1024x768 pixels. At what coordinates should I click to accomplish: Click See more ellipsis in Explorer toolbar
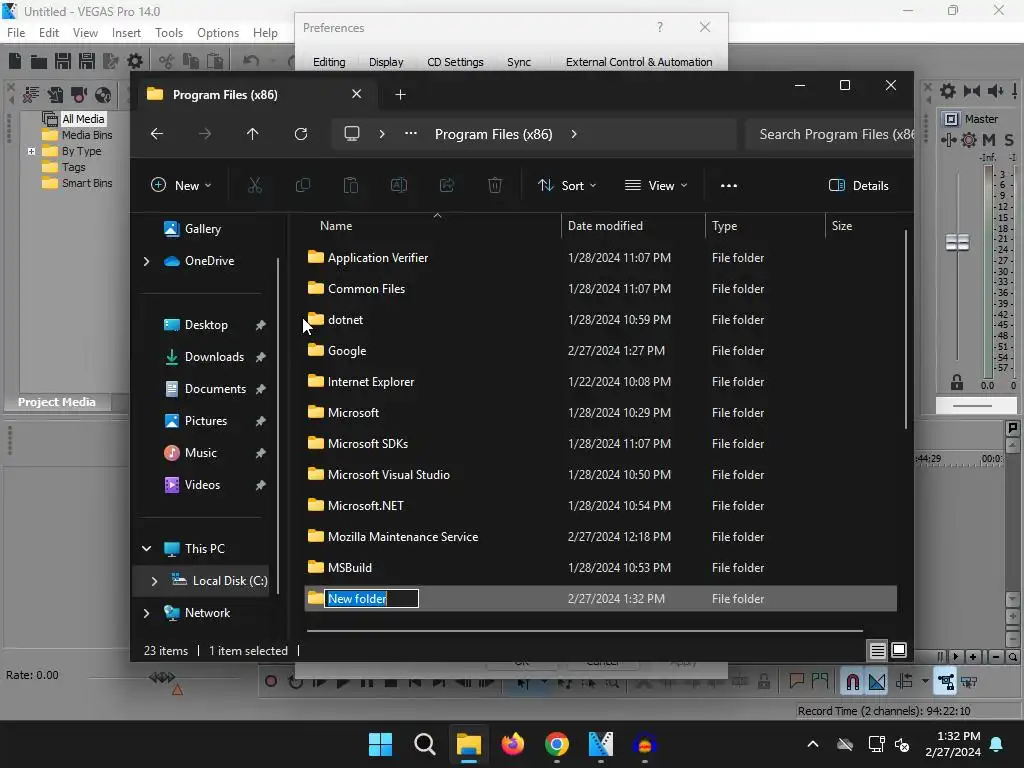[x=729, y=185]
